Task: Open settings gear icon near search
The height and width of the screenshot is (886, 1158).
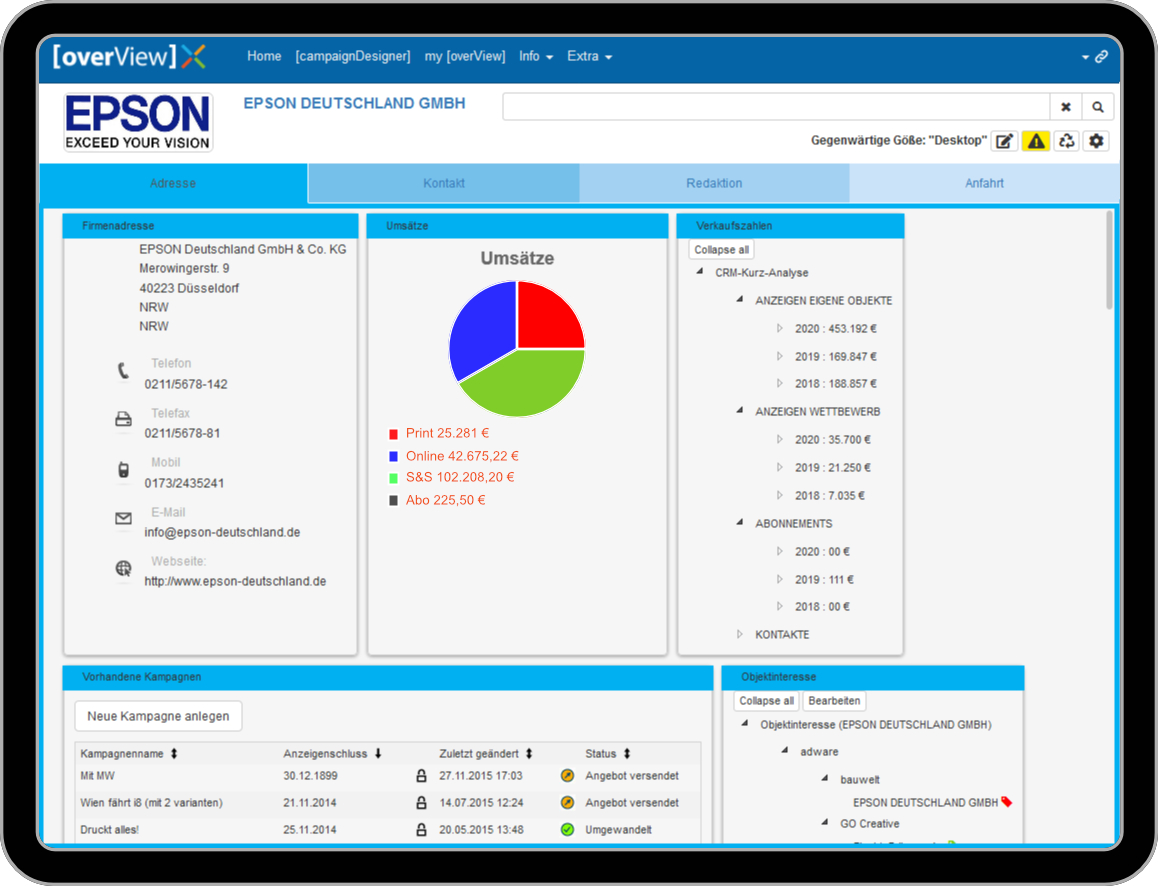Action: pos(1097,141)
